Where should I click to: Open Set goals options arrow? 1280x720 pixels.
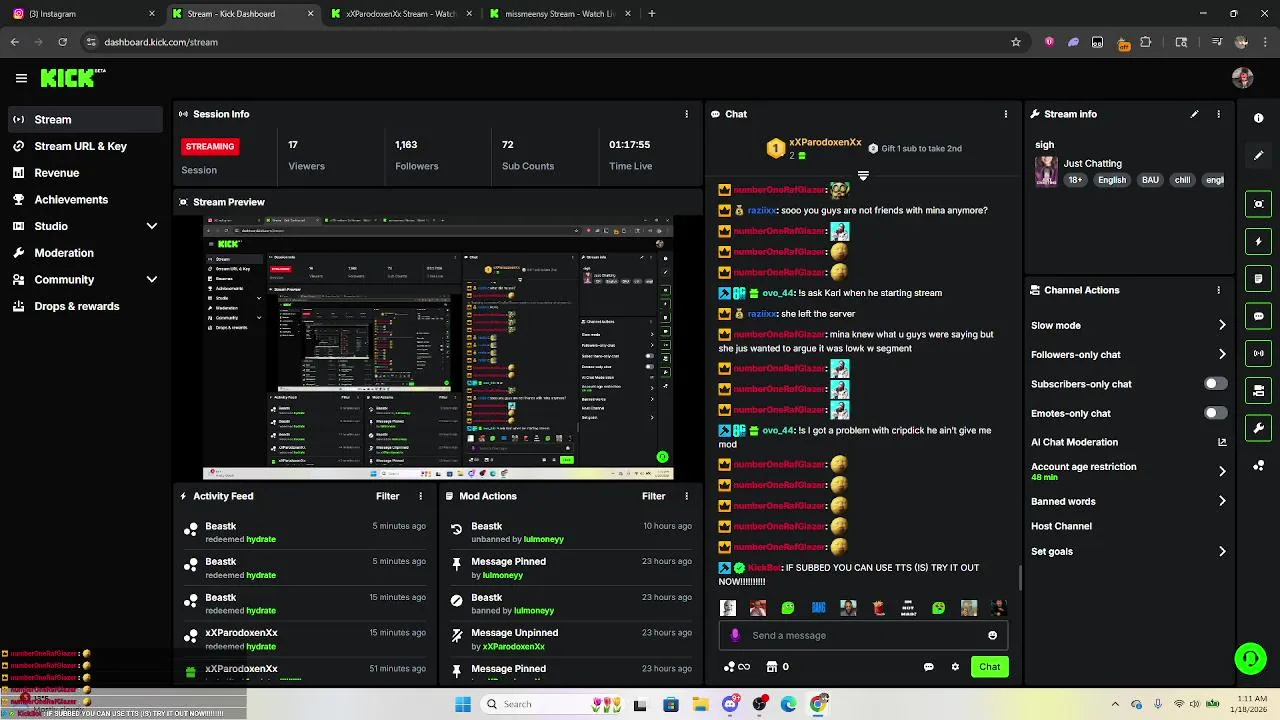(1222, 551)
